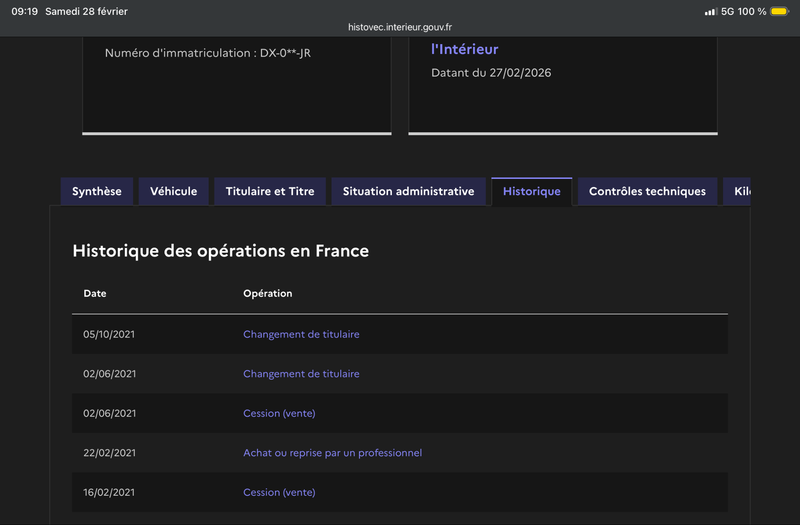800x525 pixels.
Task: Open Achat ou reprise par un professionnel
Action: point(332,453)
